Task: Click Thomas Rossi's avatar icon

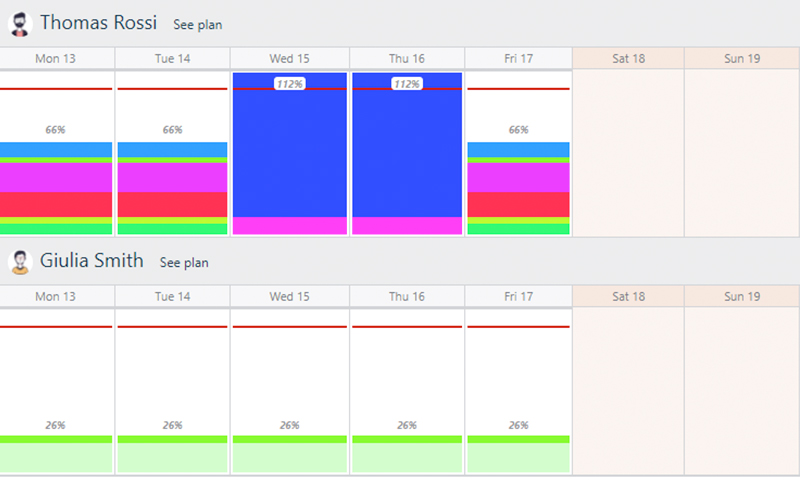Action: tap(20, 23)
